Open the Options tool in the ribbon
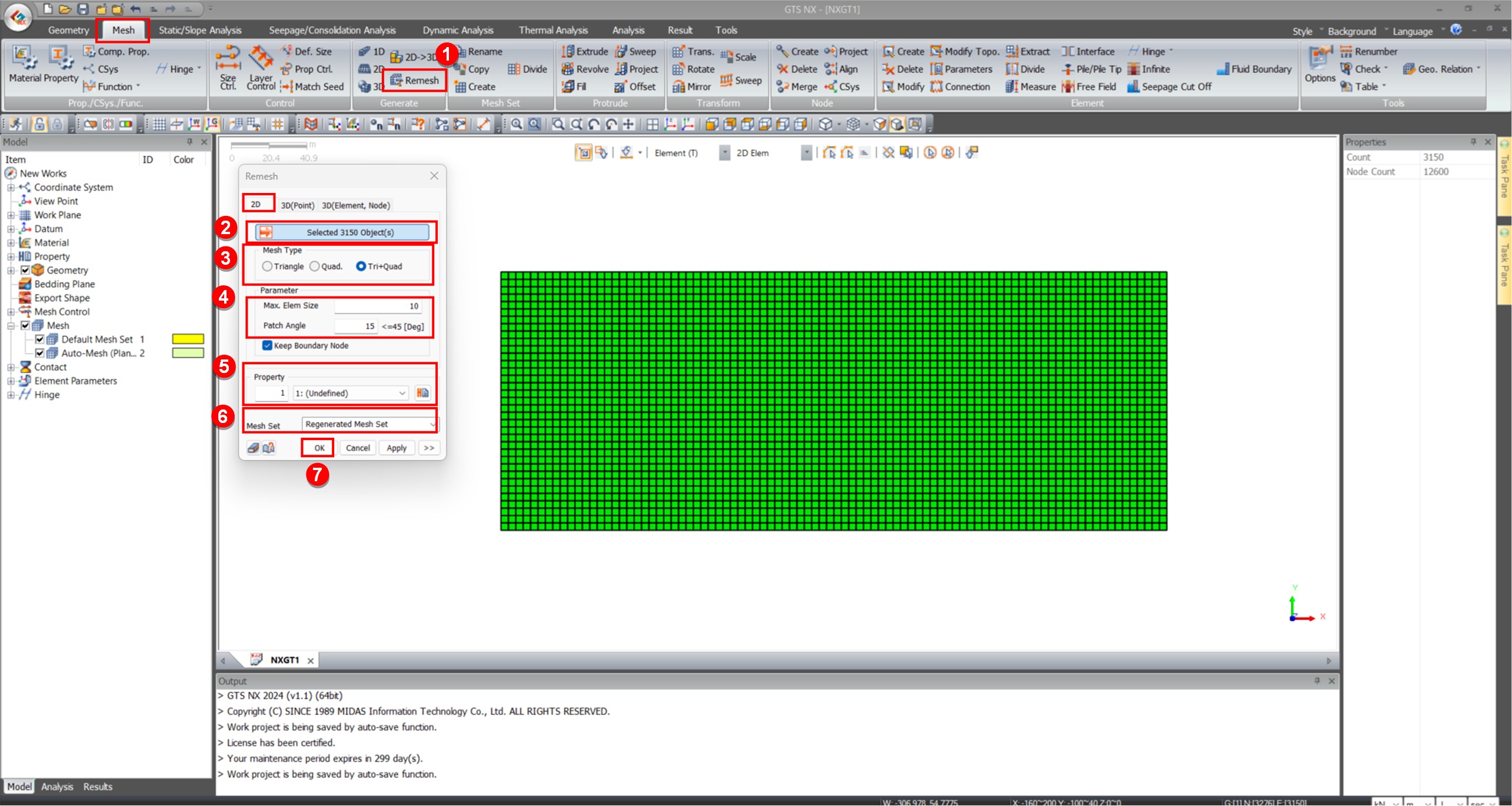1512x806 pixels. point(1320,65)
